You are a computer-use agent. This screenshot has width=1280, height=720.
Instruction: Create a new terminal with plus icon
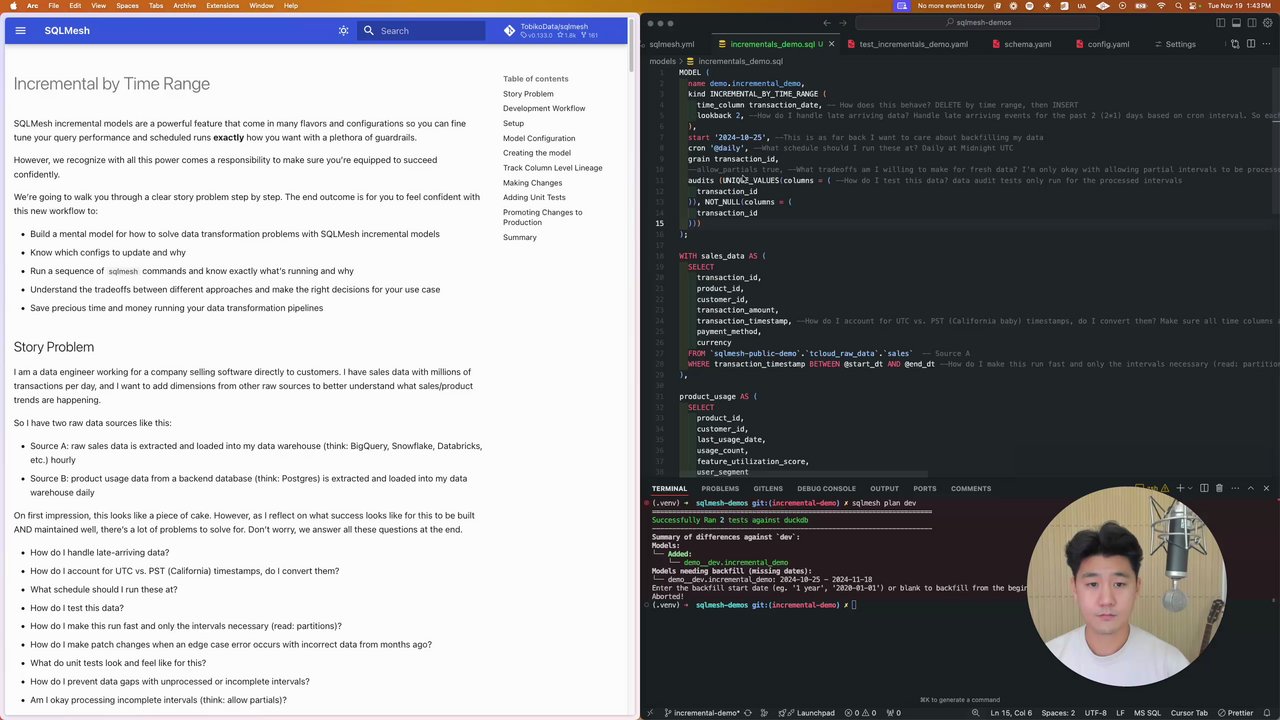point(1180,488)
